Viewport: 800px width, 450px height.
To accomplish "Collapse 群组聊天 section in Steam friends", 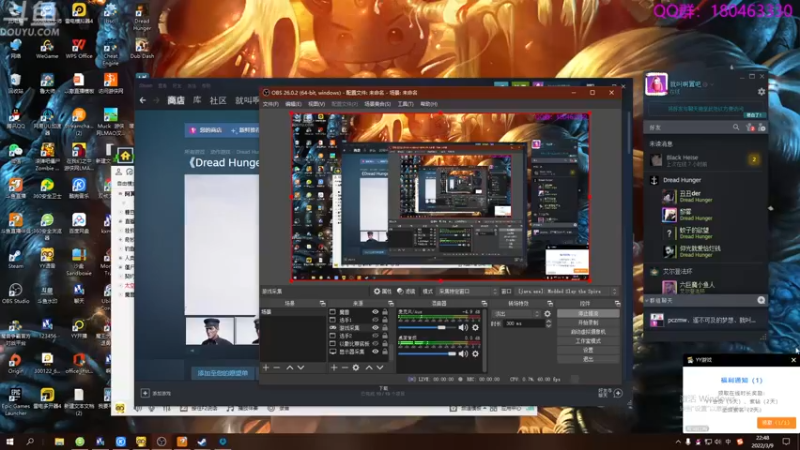I will tap(647, 301).
